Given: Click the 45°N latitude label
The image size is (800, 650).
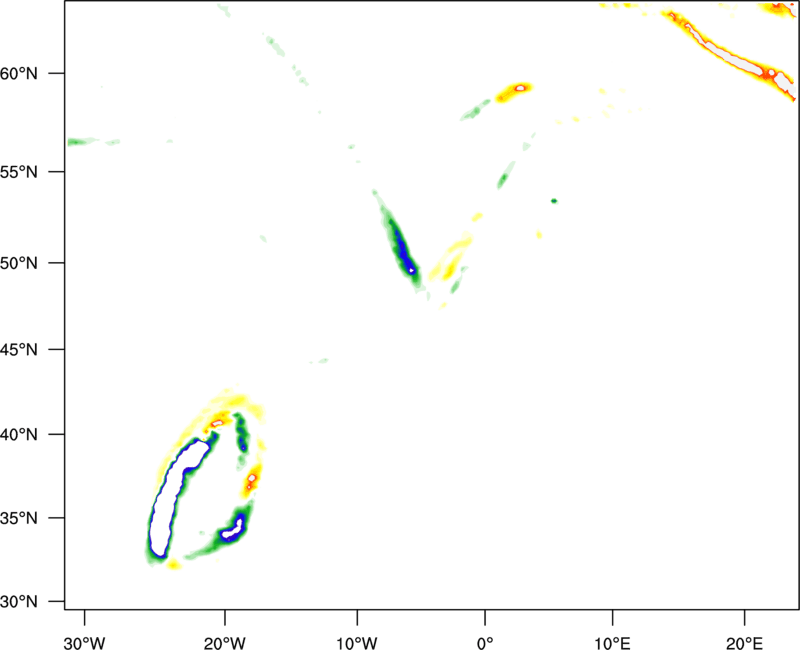Looking at the screenshot, I should [x=19, y=350].
